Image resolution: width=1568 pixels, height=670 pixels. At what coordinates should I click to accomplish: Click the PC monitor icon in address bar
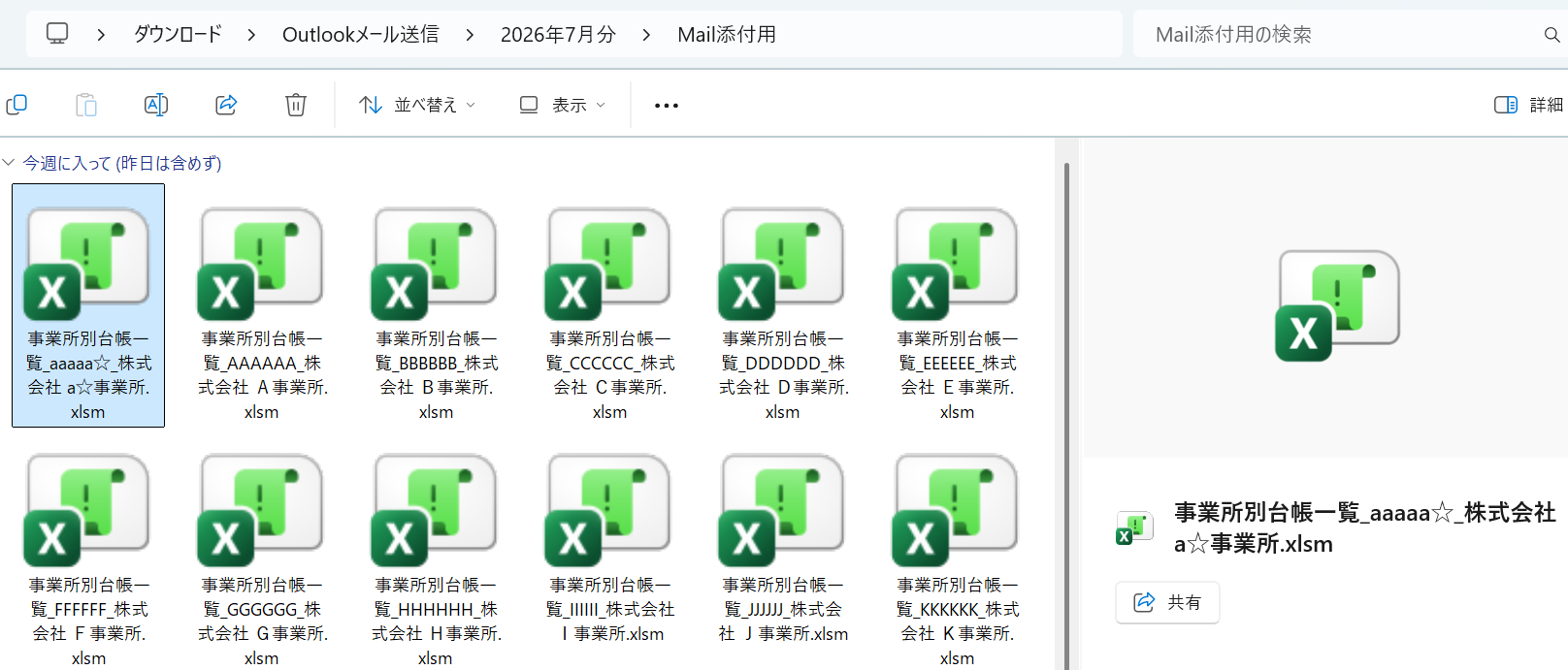pos(57,34)
